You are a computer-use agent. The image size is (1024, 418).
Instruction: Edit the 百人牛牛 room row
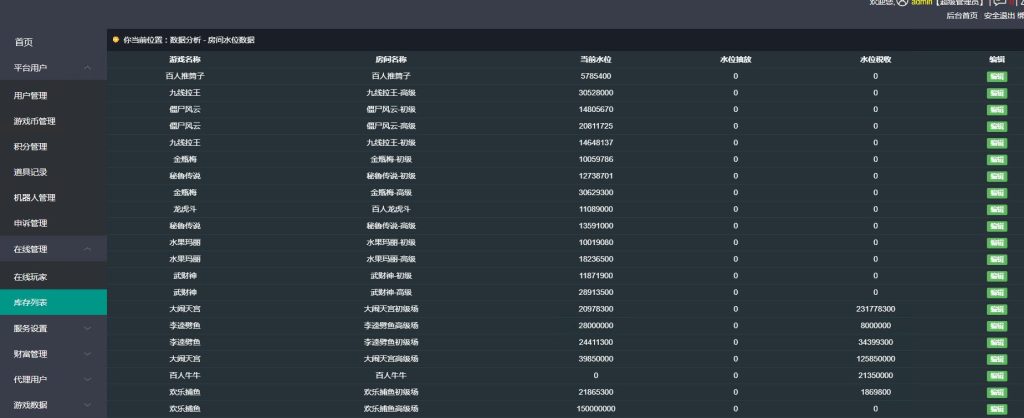tap(997, 376)
